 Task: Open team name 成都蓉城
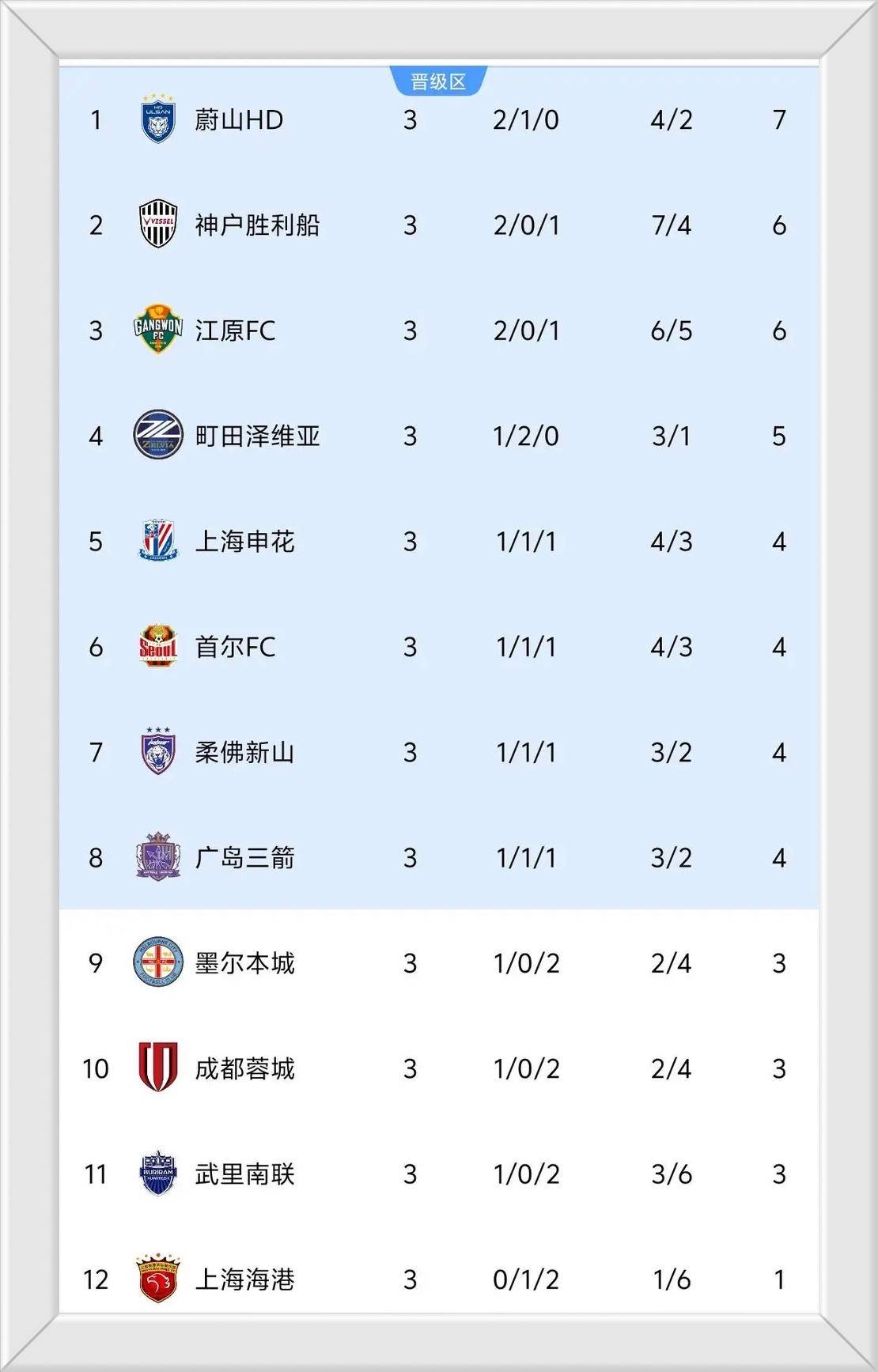244,1068
